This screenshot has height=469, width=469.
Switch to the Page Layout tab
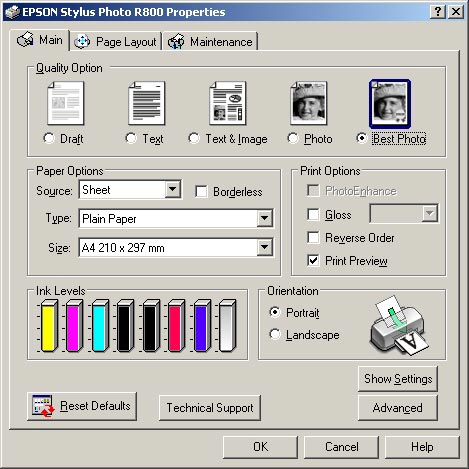(x=115, y=42)
